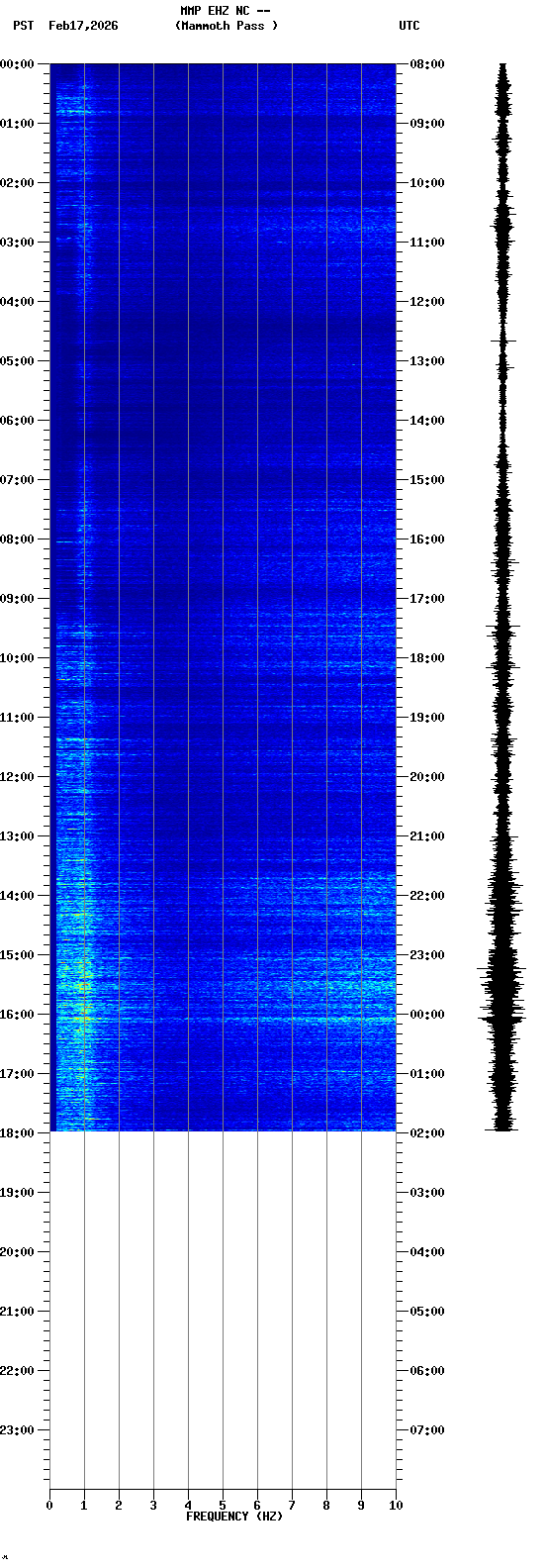Select the '11:00' UTC axis label
The height and width of the screenshot is (1568, 546).
427,243
